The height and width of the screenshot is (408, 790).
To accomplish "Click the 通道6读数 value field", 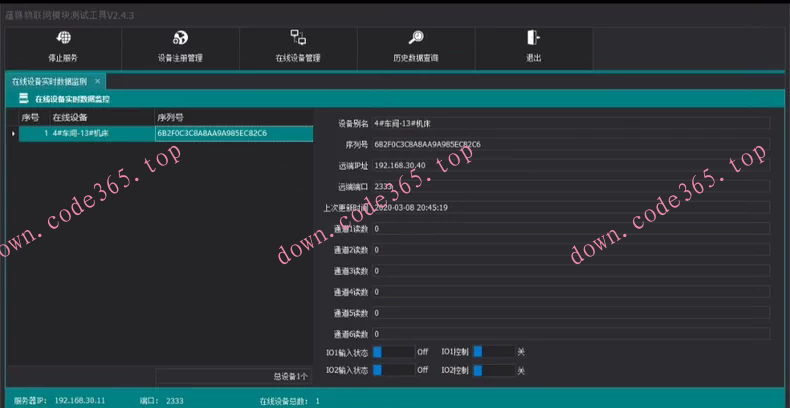I will [x=571, y=334].
